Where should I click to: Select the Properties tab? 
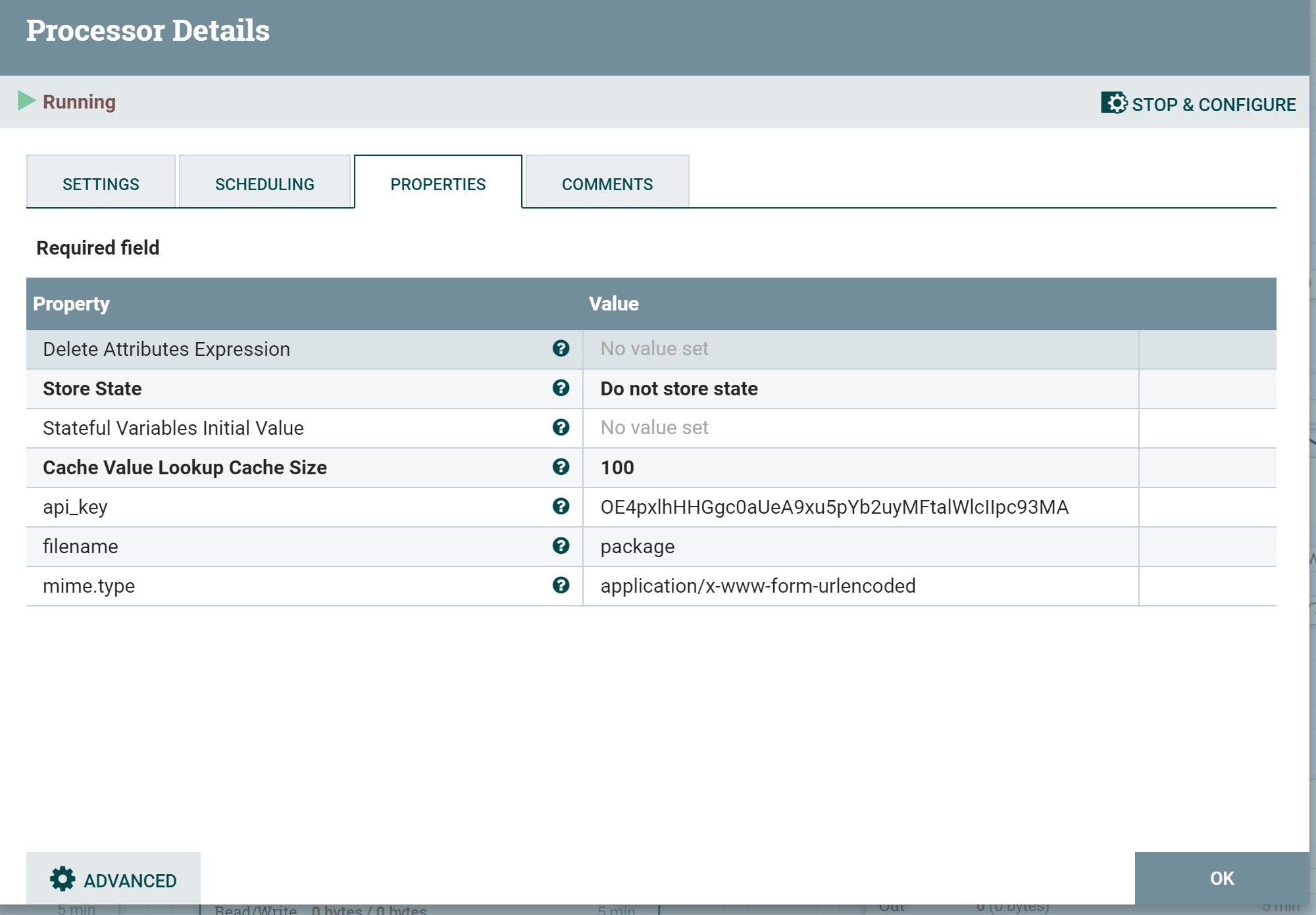438,184
